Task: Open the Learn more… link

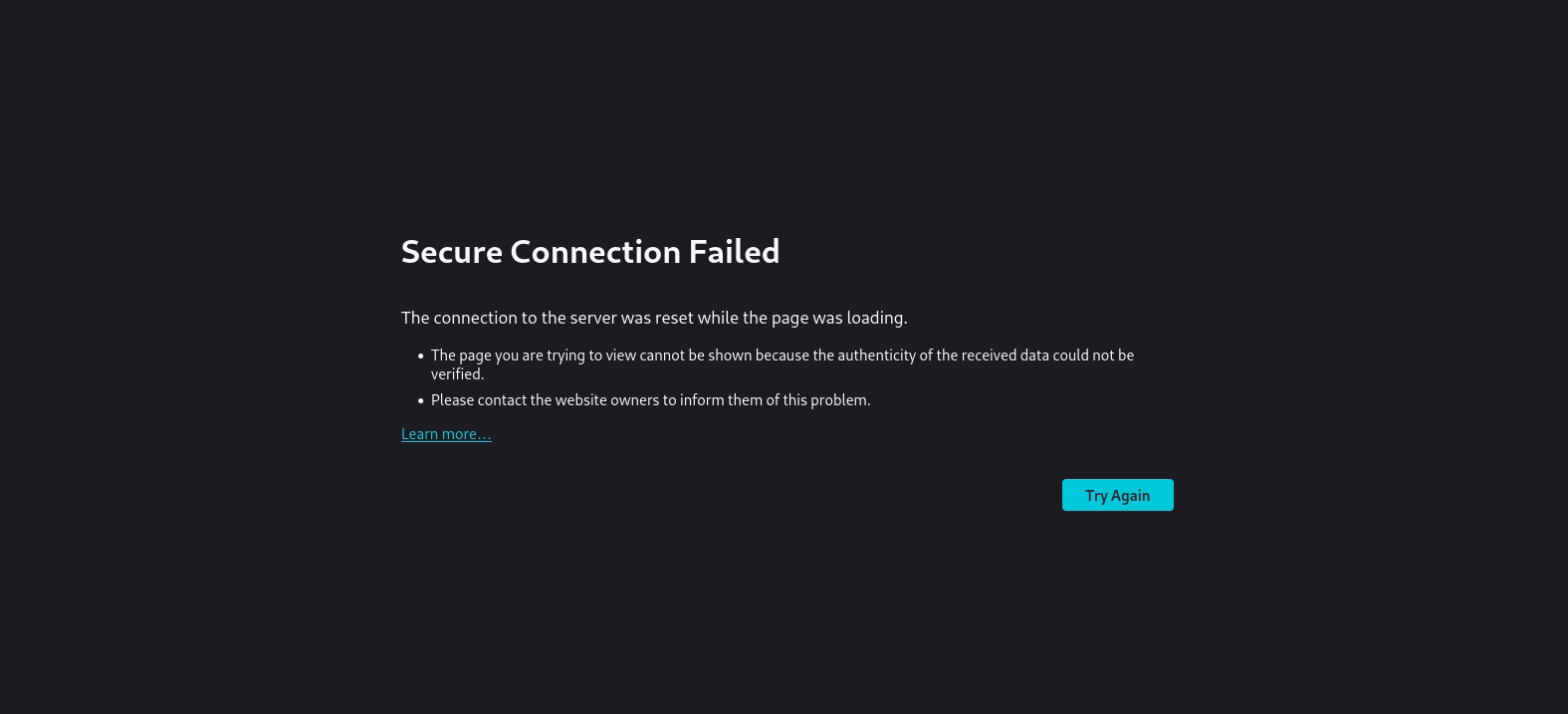Action: (446, 434)
